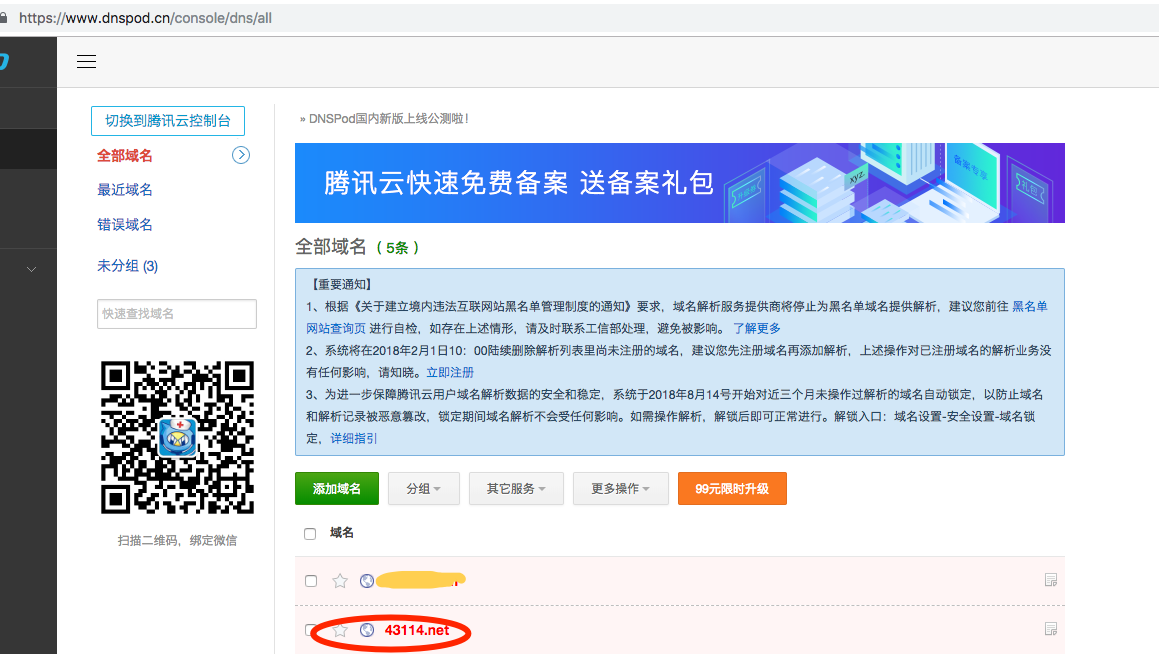This screenshot has width=1159, height=654.
Task: Select 错误域名 in the sidebar
Action: coord(125,225)
